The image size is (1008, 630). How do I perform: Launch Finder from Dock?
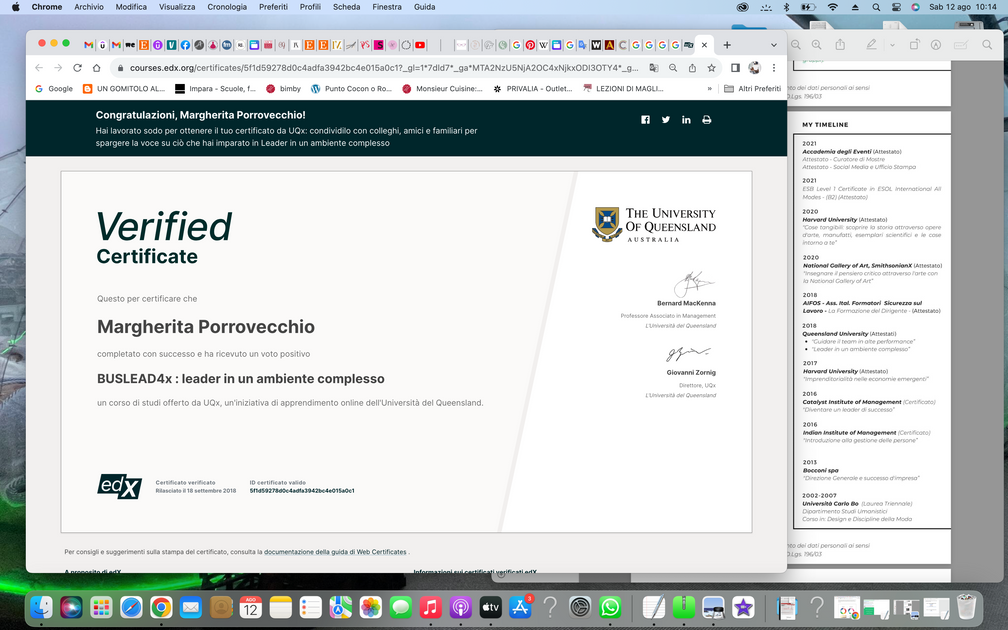(42, 607)
